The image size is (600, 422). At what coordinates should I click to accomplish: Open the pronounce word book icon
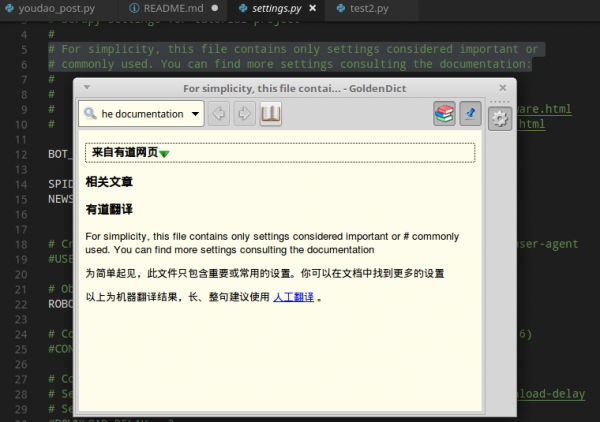coord(271,114)
